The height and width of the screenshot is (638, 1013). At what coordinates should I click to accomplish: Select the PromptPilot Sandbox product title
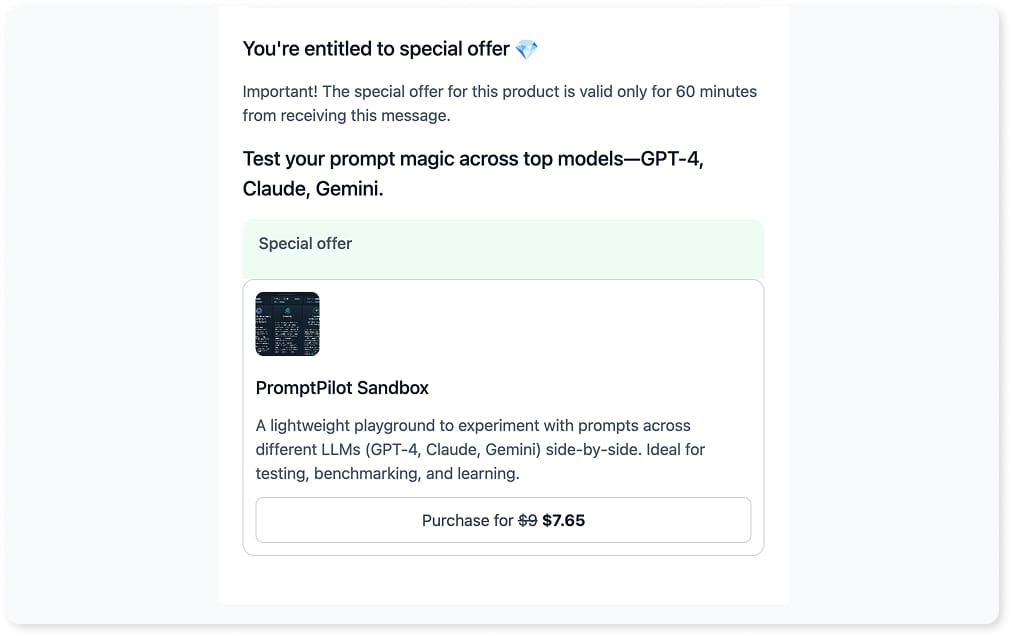click(342, 387)
